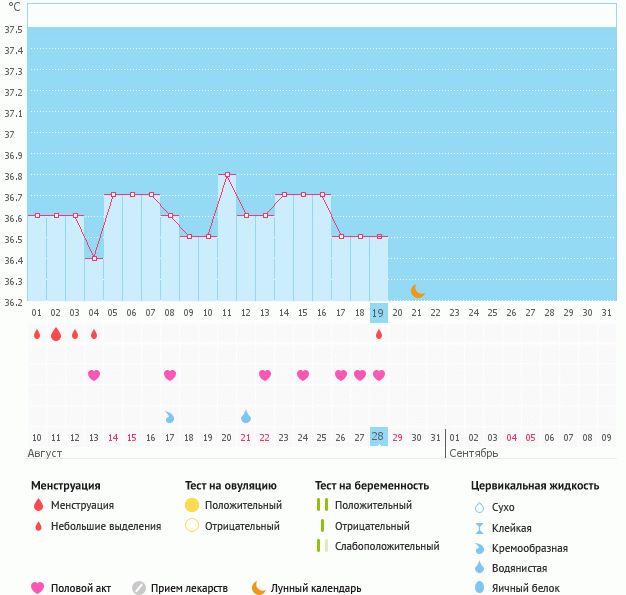Click the creamy cervical fluid icon under day 08
Screen dimensions: 626x595
coord(170,416)
